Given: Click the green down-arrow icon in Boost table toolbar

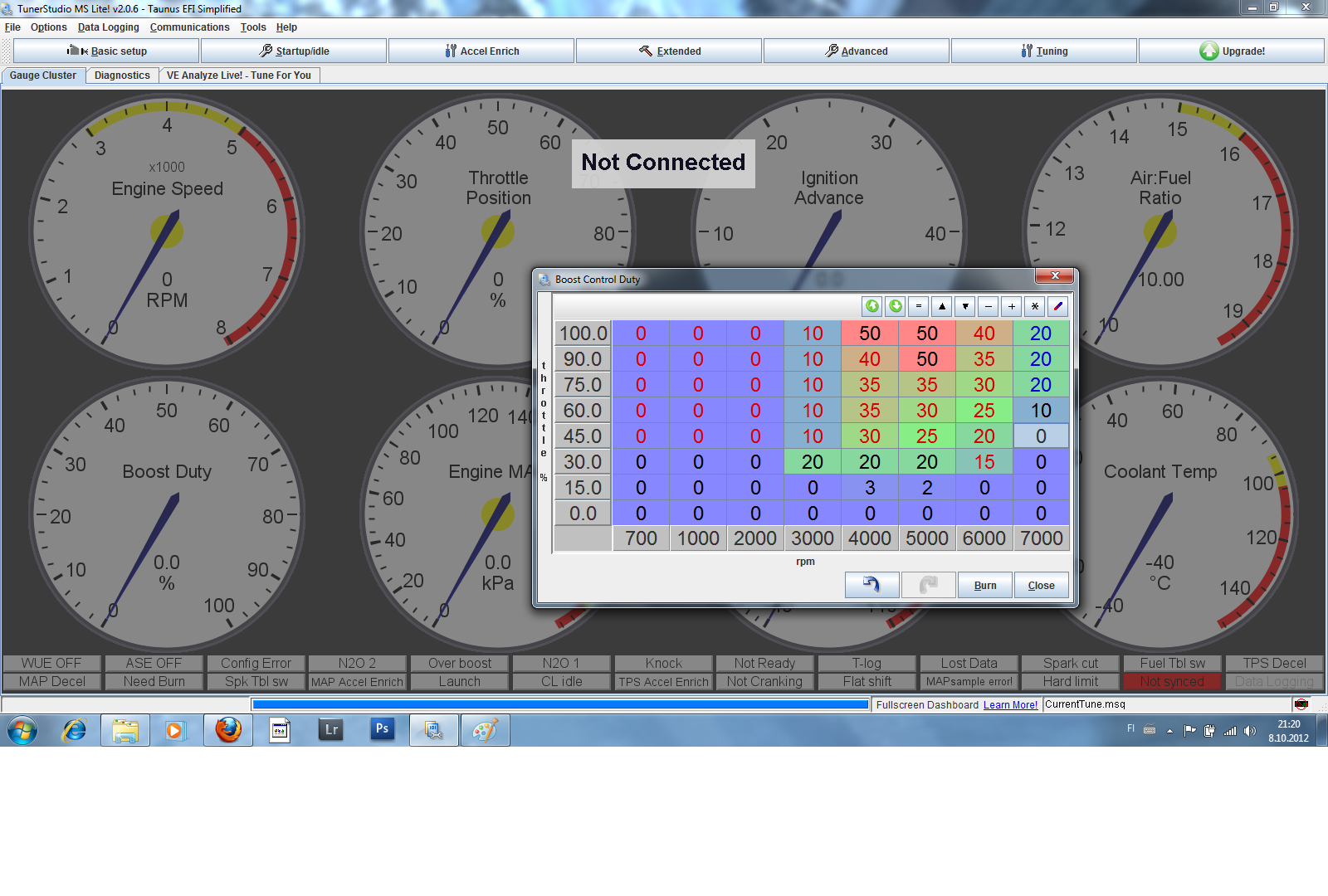Looking at the screenshot, I should tap(895, 306).
